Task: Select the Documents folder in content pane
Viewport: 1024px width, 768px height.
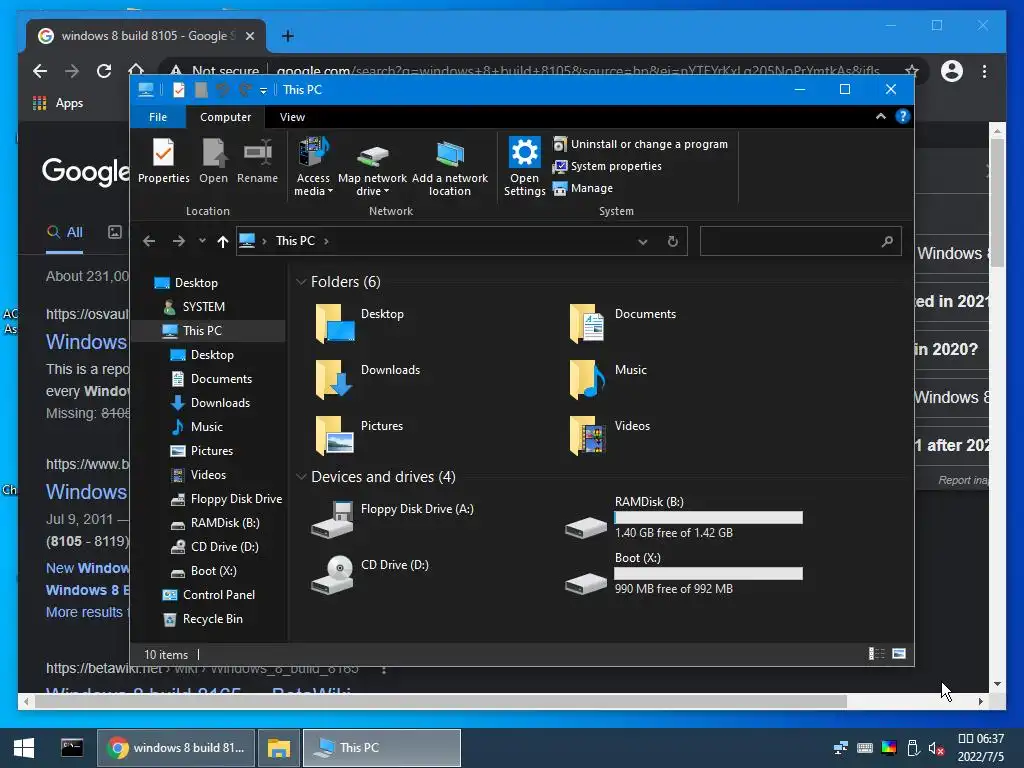Action: tap(621, 323)
